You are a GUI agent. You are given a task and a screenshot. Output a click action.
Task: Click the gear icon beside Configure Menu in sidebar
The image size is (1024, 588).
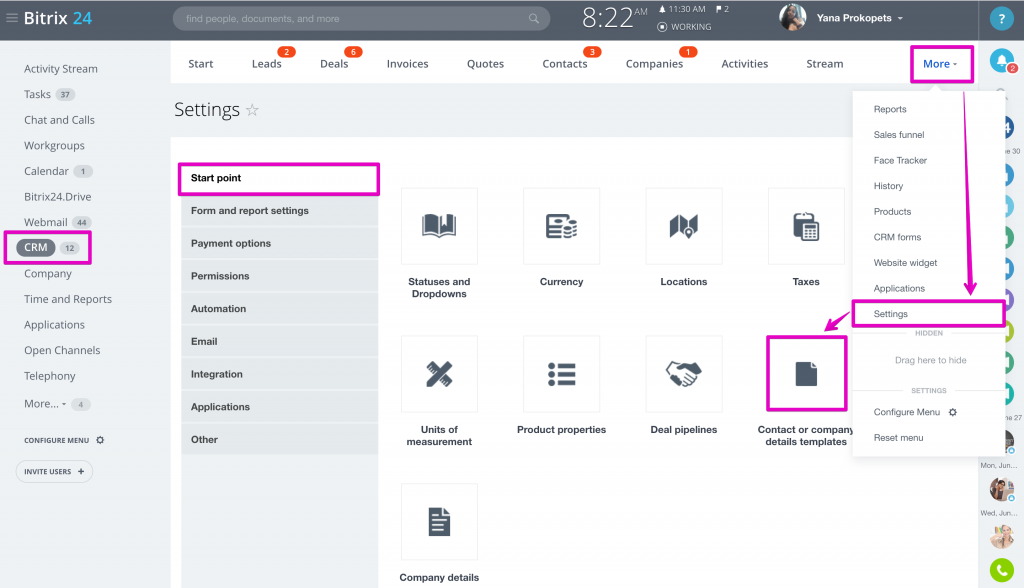click(100, 440)
